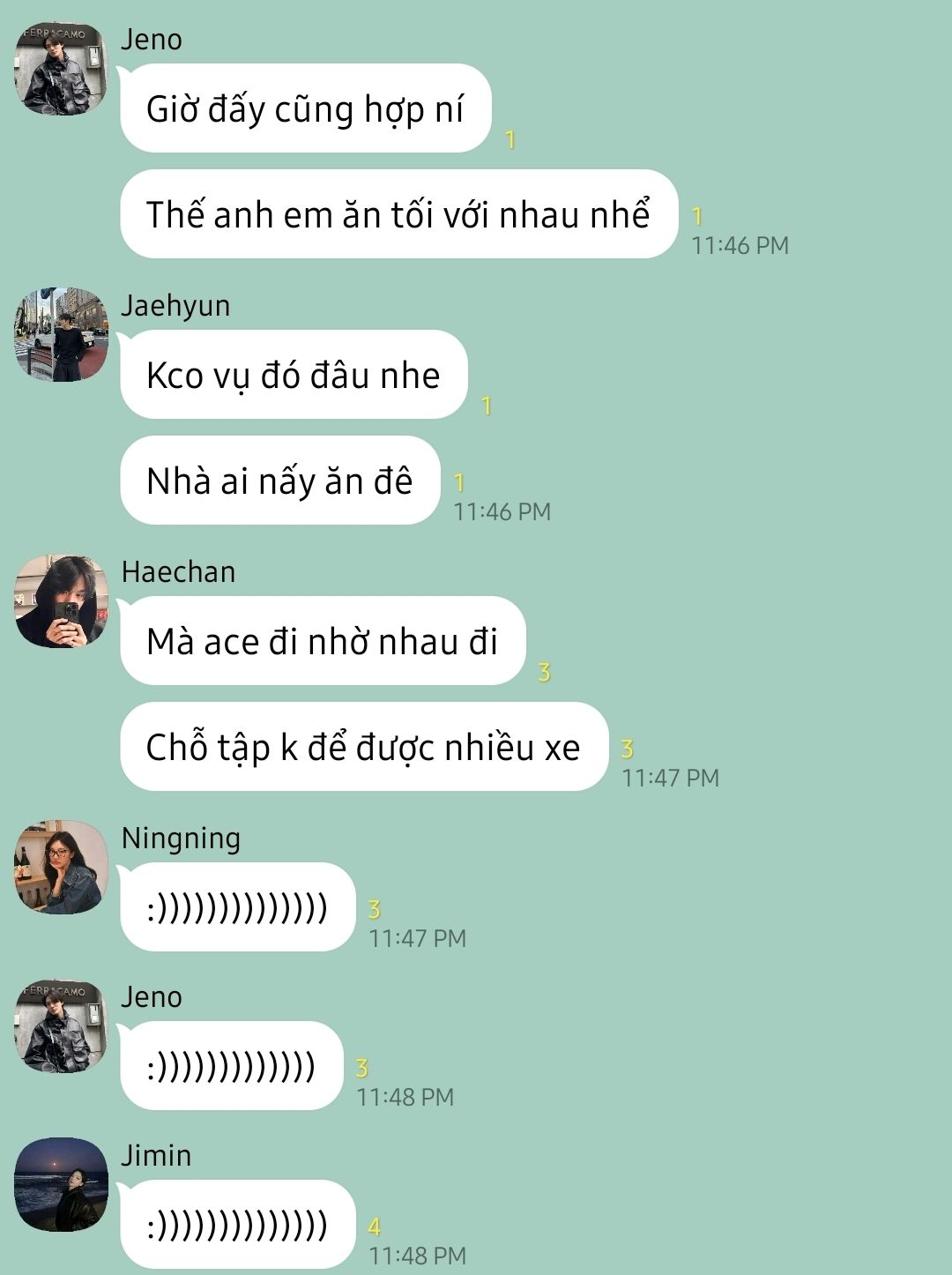Screen dimensions: 952x1275
Task: Tap Jaehyun's avatar photo
Action: [61, 334]
